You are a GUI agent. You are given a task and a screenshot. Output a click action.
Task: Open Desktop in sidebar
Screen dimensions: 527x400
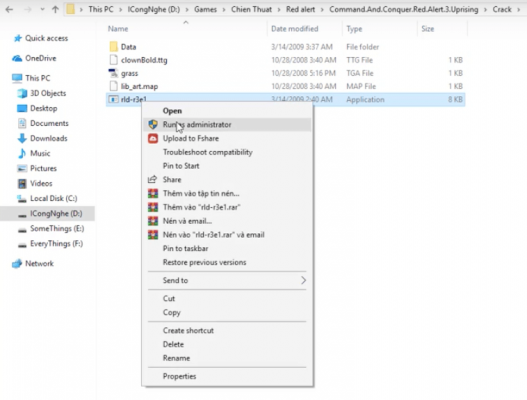(x=37, y=108)
